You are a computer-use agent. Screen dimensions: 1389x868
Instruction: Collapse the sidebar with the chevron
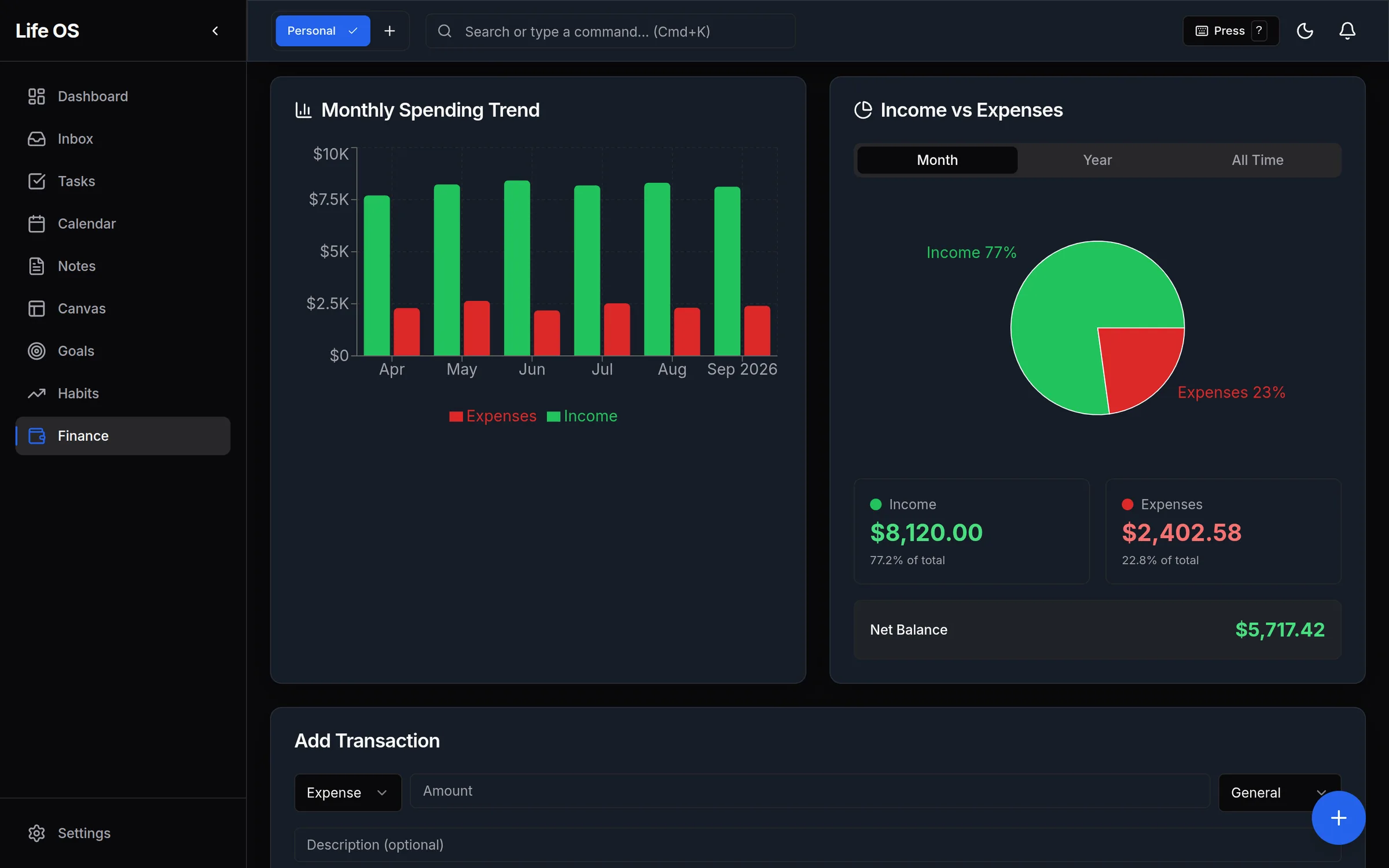click(215, 31)
